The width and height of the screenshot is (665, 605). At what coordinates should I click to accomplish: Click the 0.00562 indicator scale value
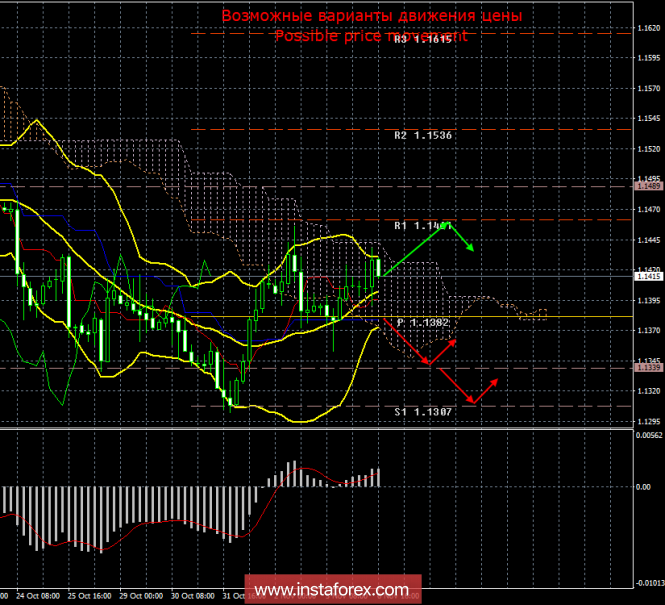coord(649,435)
